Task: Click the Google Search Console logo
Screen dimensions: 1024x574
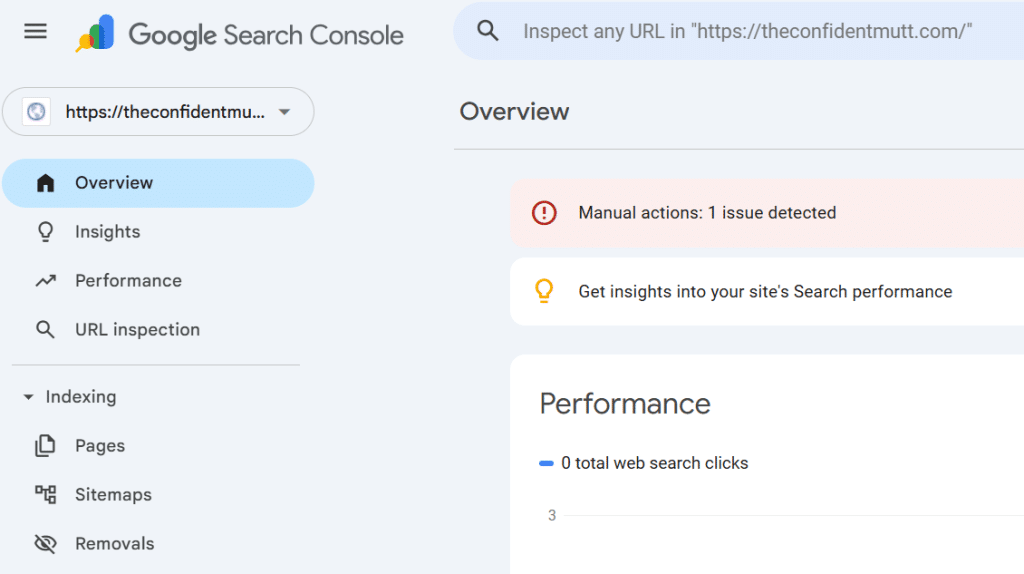Action: pyautogui.click(x=239, y=34)
